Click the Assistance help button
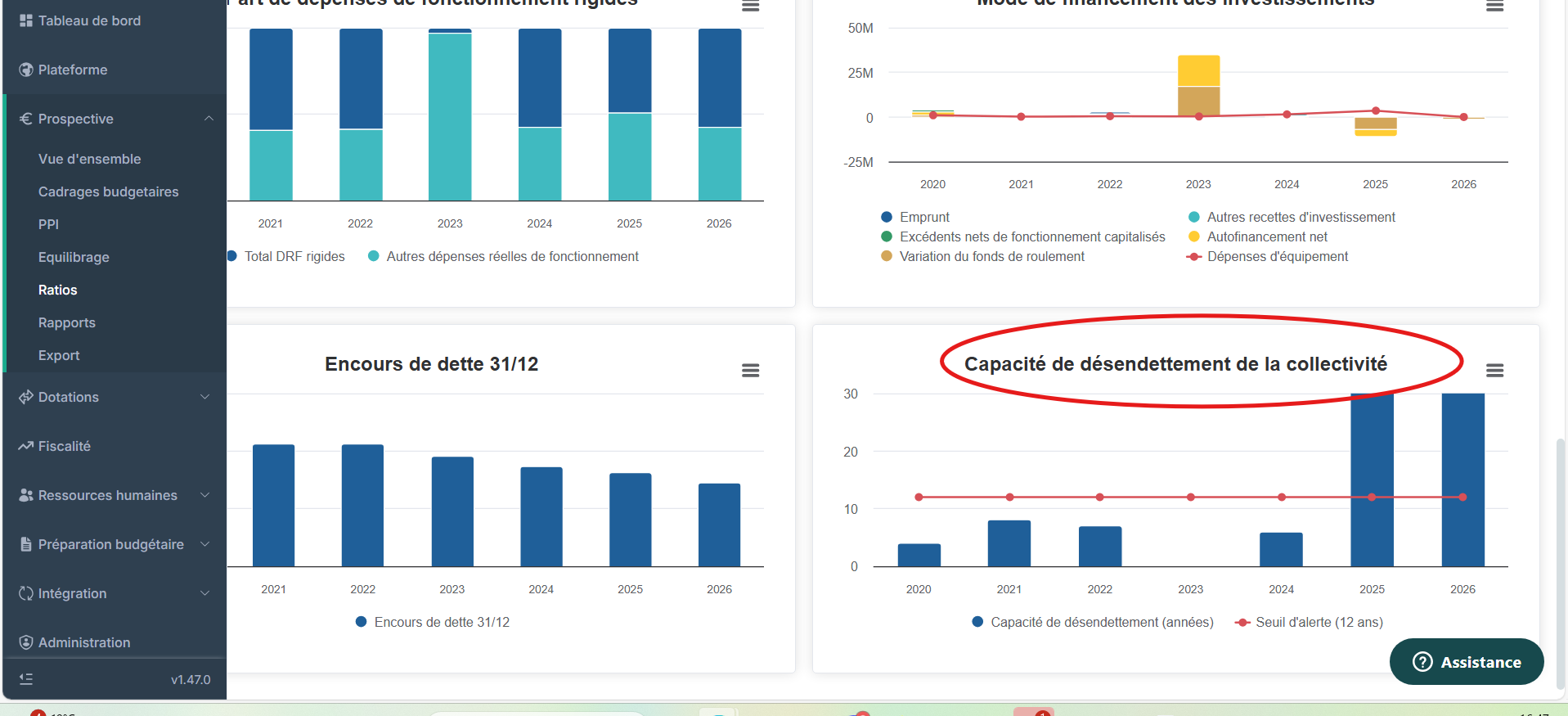1568x716 pixels. pos(1466,662)
